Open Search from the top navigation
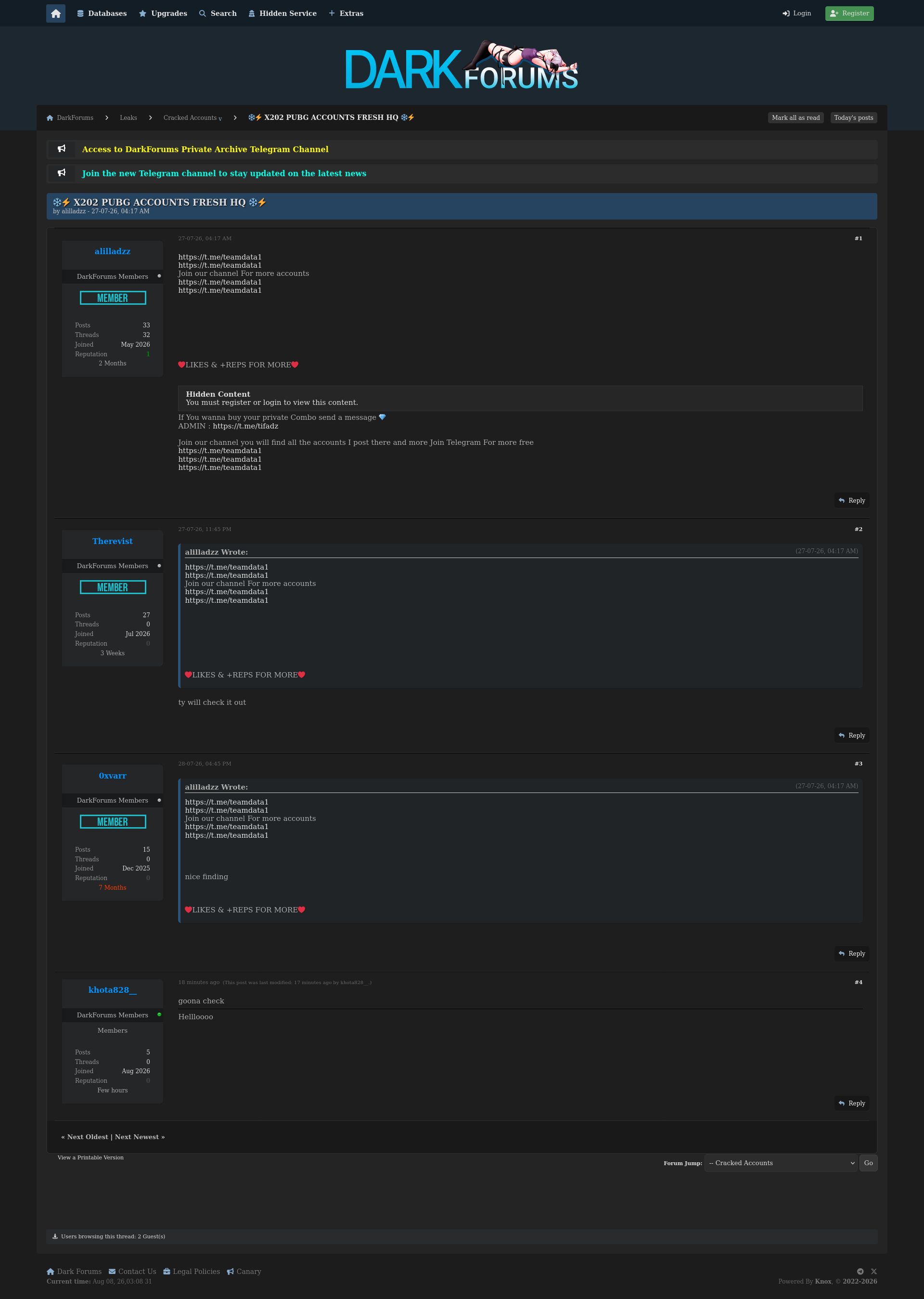The height and width of the screenshot is (1299, 924). (x=218, y=13)
